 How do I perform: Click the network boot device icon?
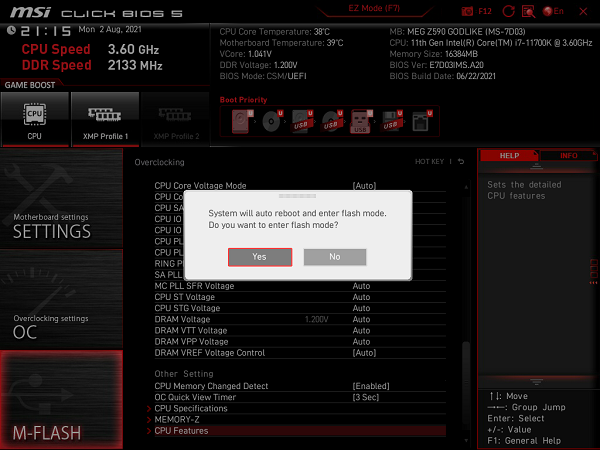click(x=421, y=121)
